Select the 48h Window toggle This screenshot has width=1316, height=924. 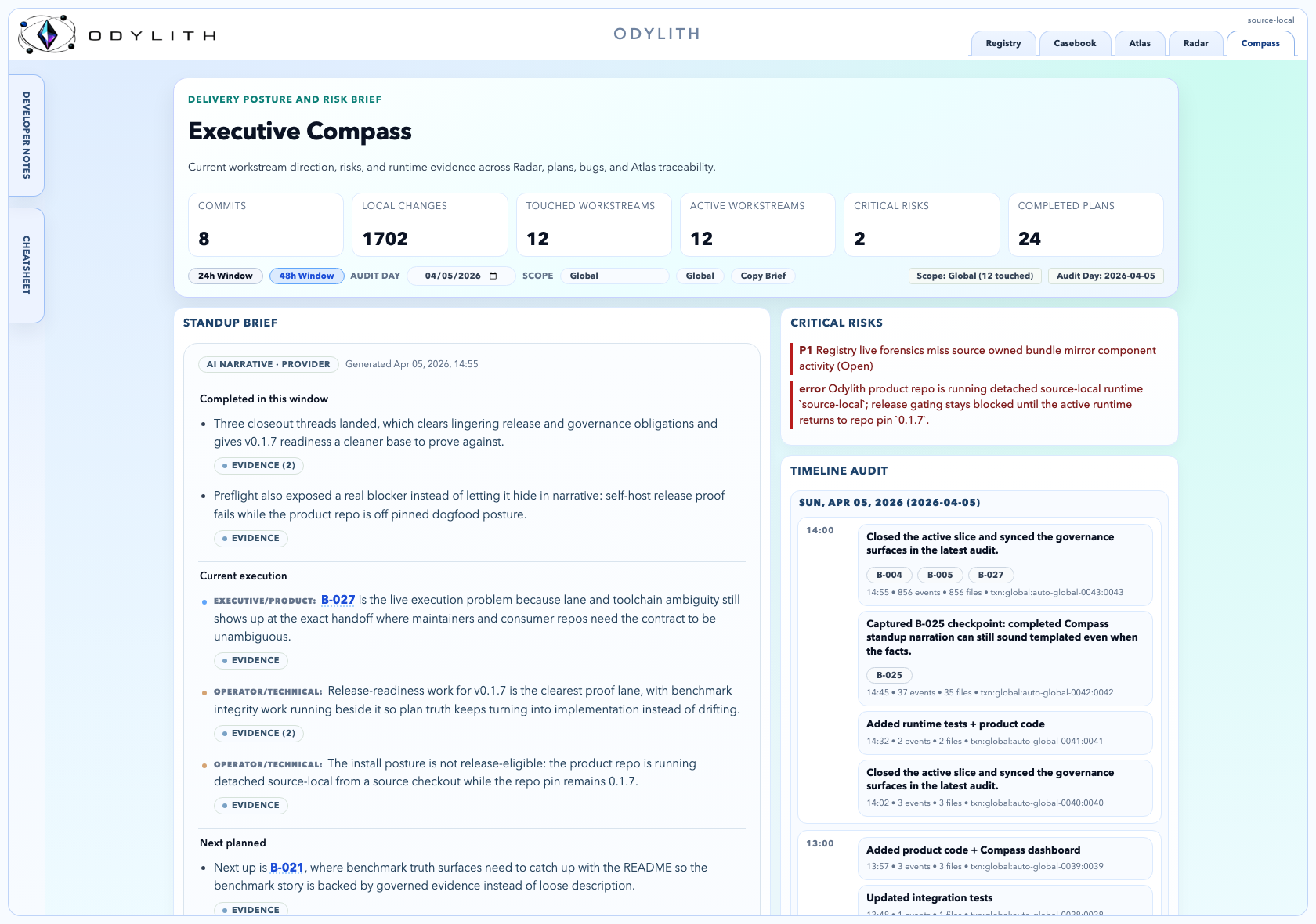[x=307, y=276]
